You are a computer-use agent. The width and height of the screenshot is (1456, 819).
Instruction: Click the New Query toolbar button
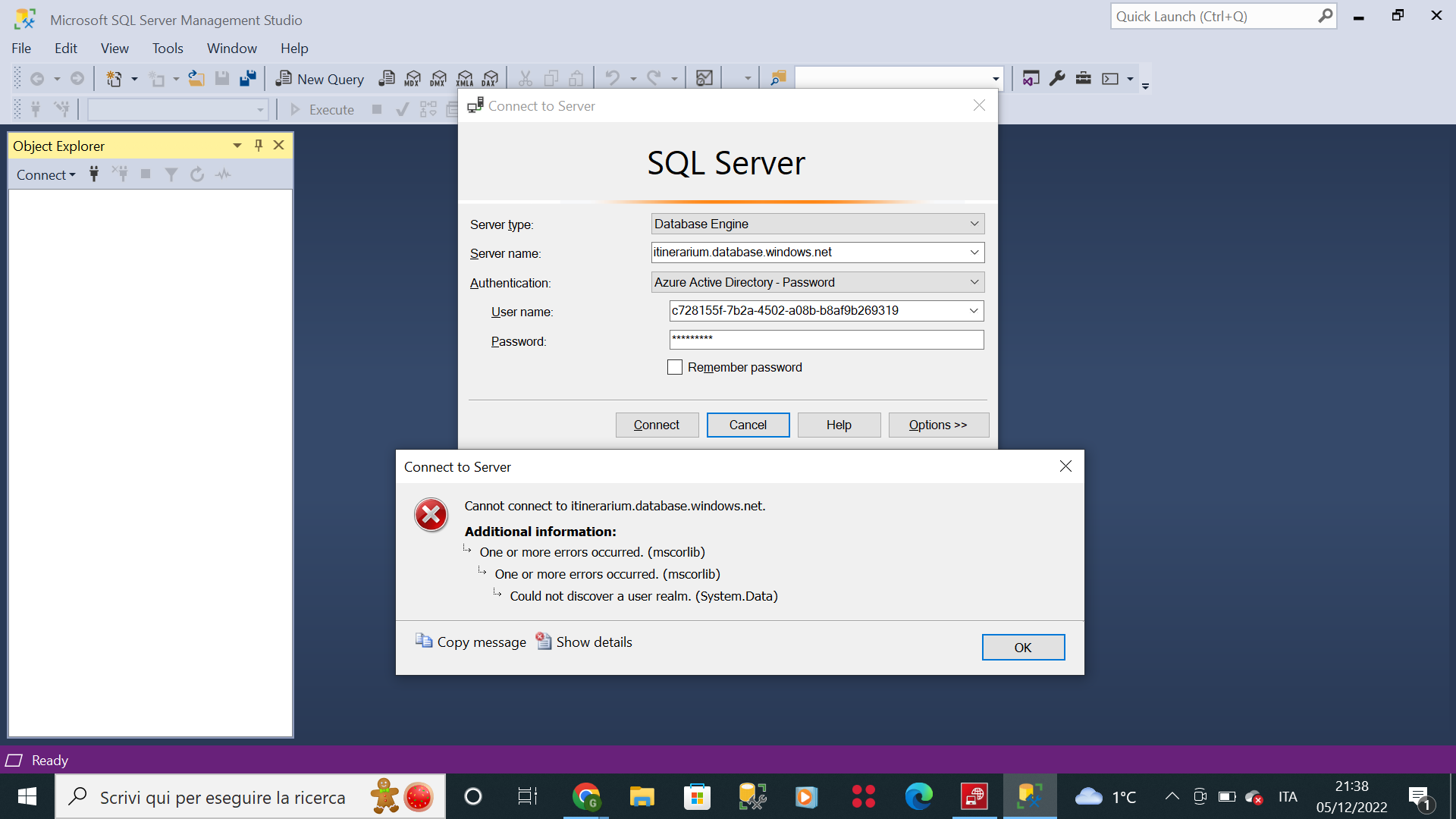319,79
